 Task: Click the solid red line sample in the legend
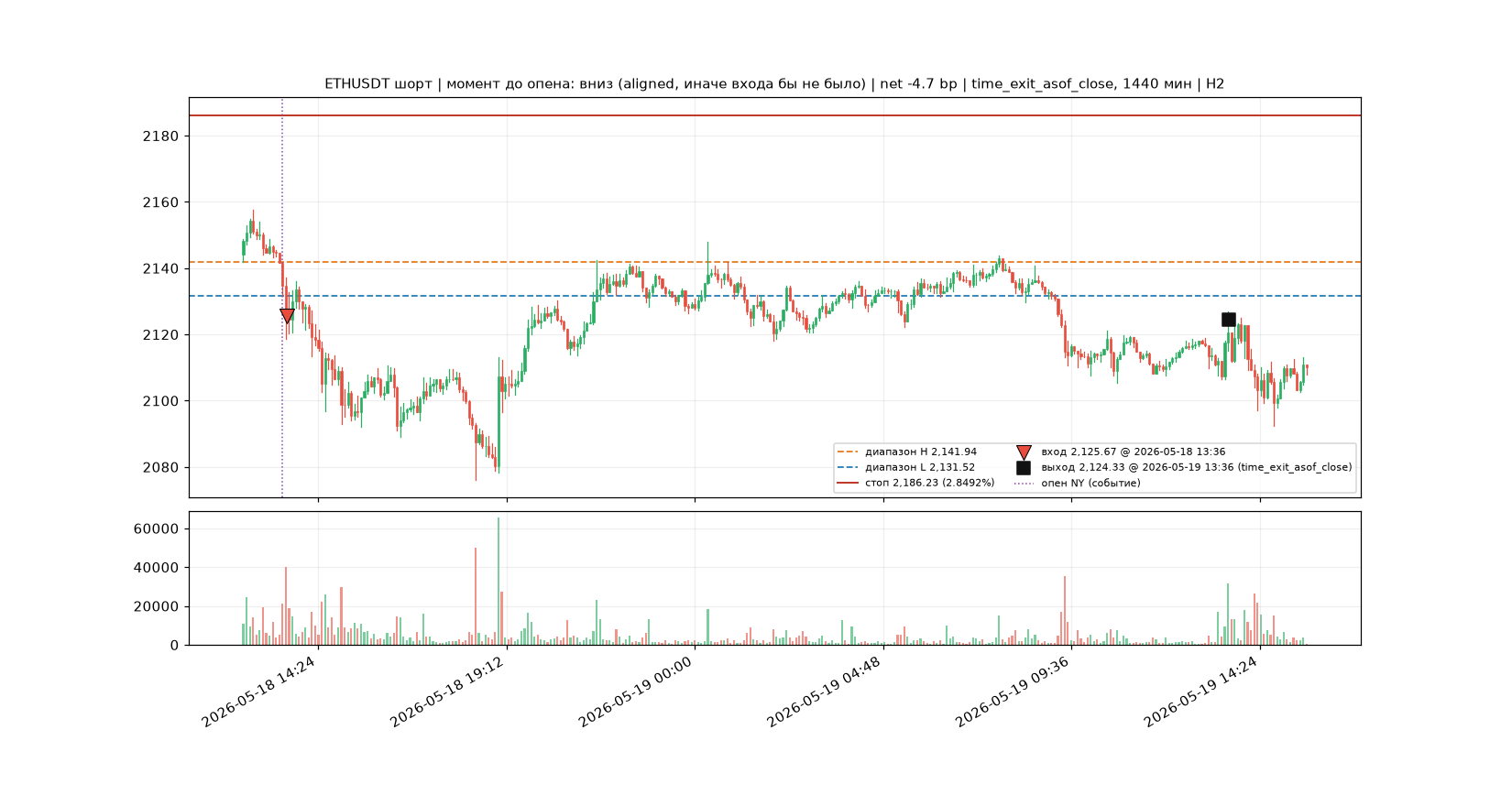point(849,483)
